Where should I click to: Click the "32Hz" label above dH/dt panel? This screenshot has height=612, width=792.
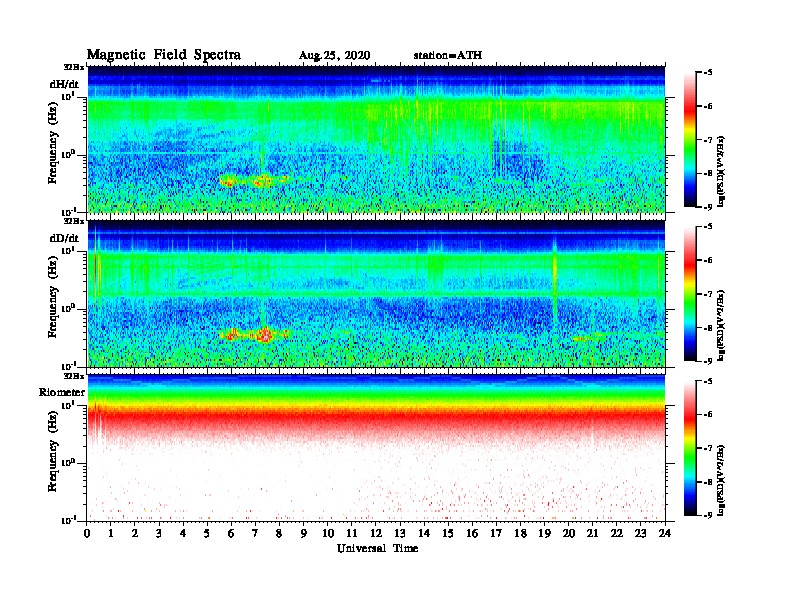tap(74, 67)
